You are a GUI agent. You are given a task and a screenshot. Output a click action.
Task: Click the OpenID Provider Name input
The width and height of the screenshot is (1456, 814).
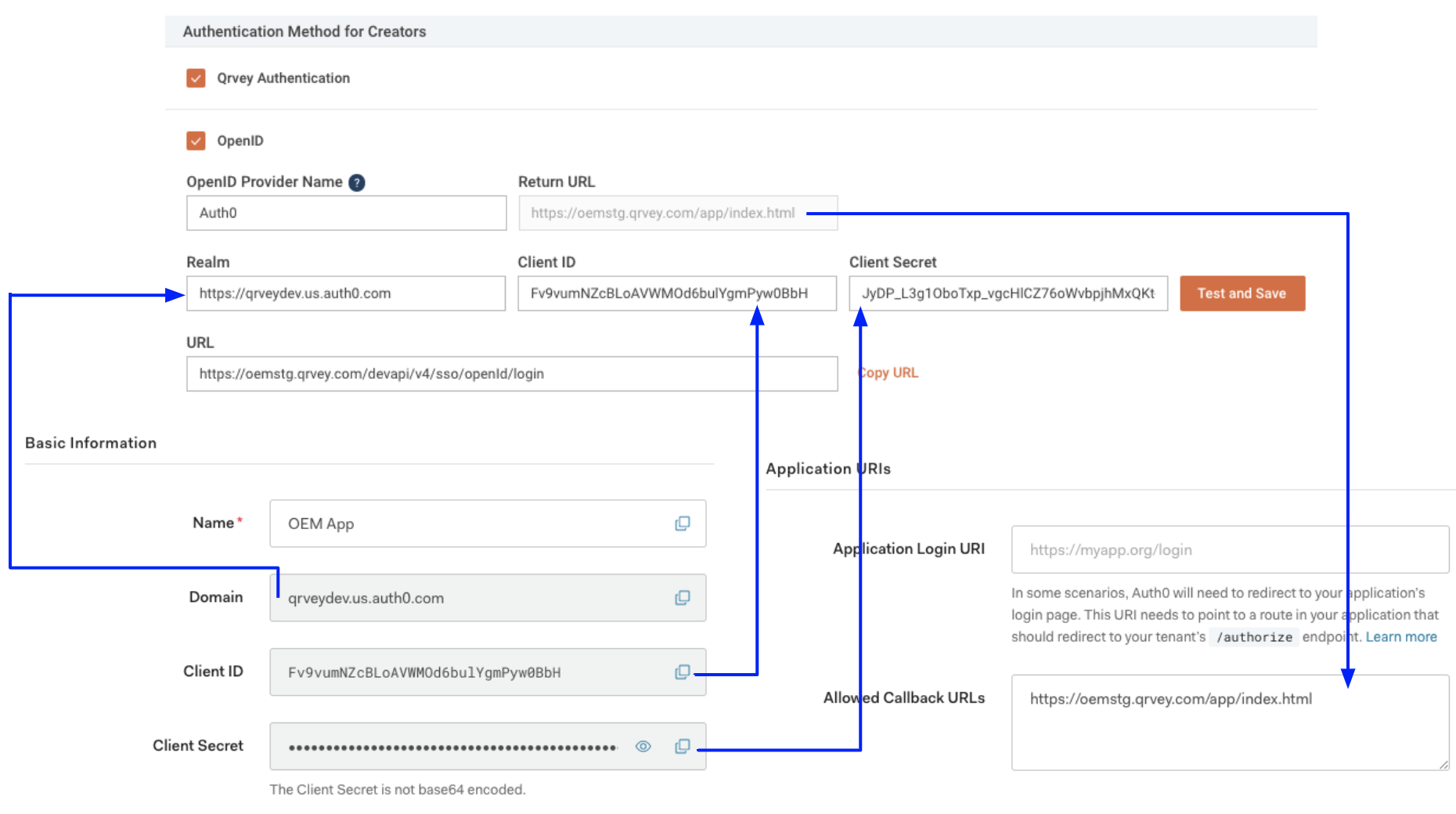347,213
